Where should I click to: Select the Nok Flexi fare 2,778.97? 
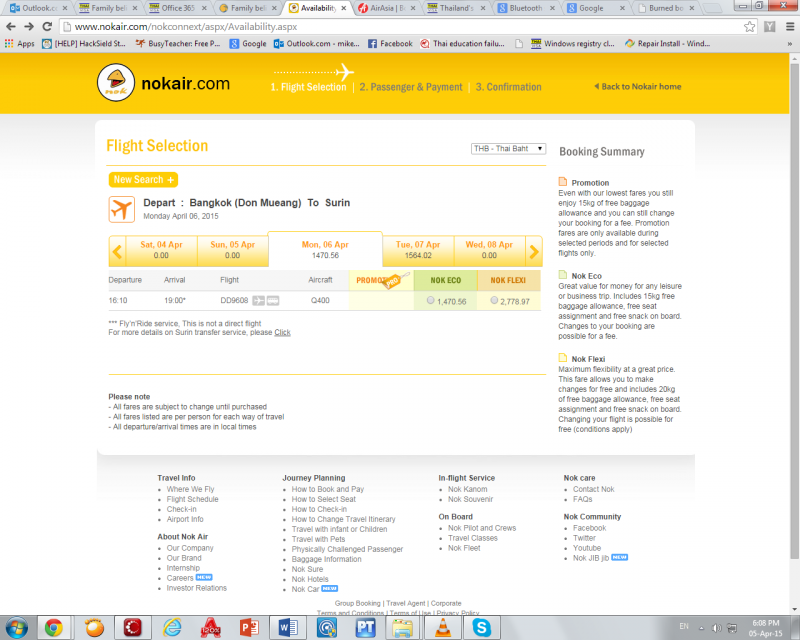click(494, 301)
